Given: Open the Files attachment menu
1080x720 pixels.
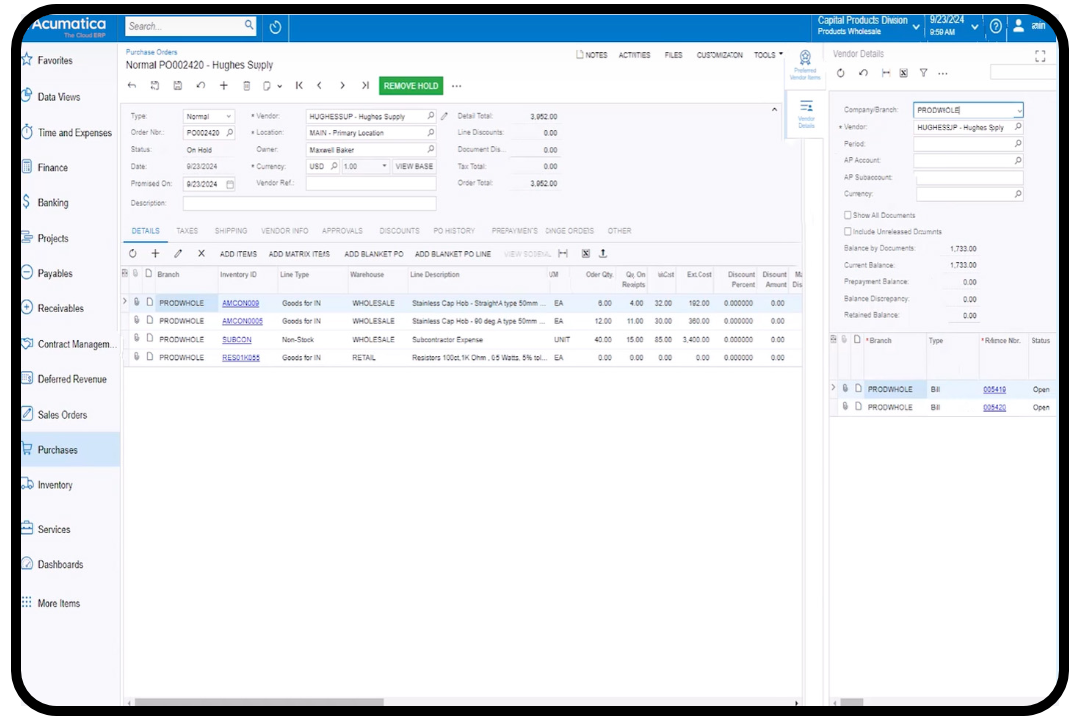Looking at the screenshot, I should 673,54.
